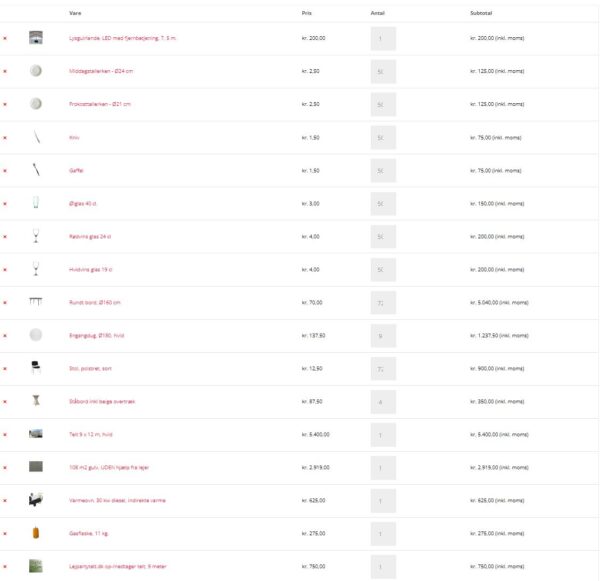Remove the Middagstallerken Ø24 cm row

coord(5,71)
